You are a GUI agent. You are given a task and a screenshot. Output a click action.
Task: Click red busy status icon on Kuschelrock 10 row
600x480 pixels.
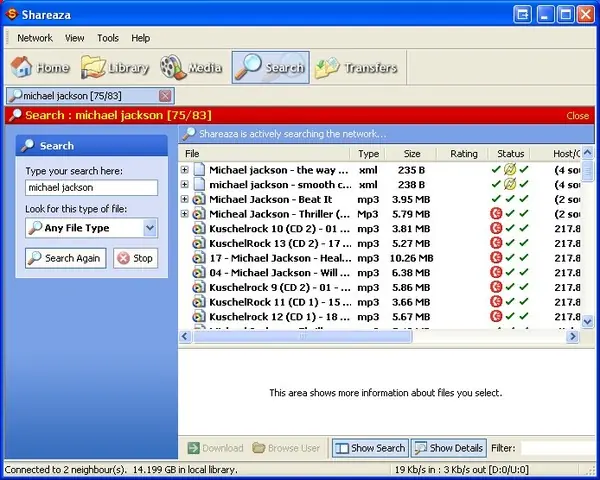click(x=496, y=228)
